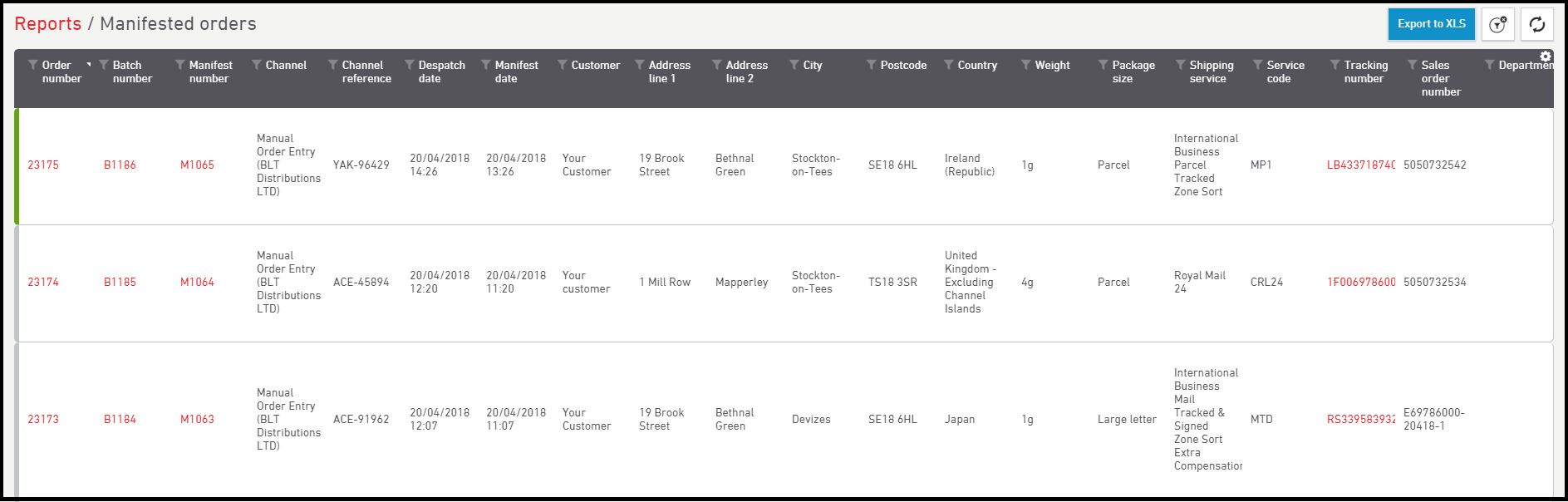Clear all filters with funnel-x icon
1568x502 pixels.
coord(1497,24)
